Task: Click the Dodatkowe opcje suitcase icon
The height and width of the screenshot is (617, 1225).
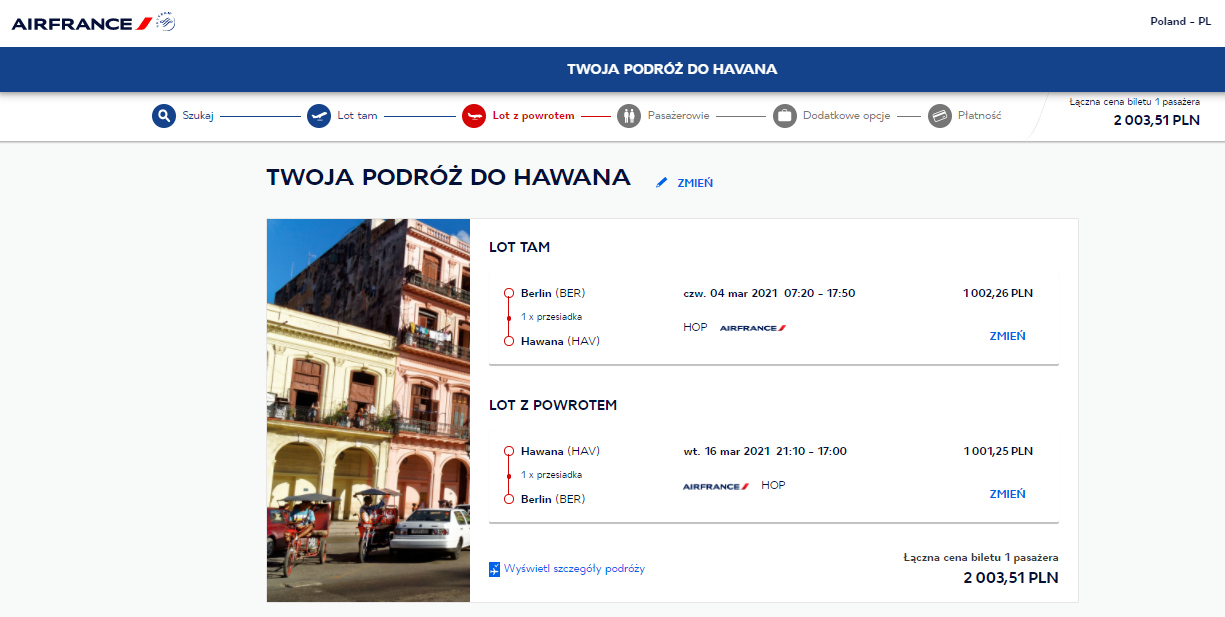Action: [x=785, y=116]
